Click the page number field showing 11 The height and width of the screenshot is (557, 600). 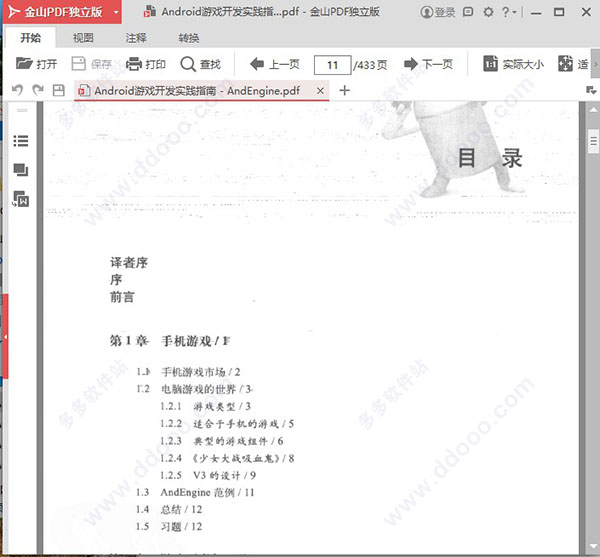pyautogui.click(x=332, y=65)
